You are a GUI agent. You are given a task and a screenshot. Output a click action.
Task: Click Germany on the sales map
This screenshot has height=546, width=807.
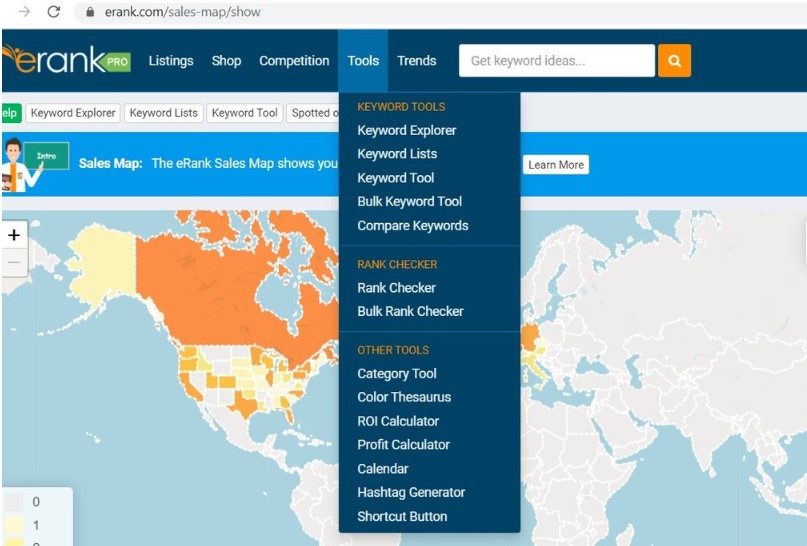[530, 338]
